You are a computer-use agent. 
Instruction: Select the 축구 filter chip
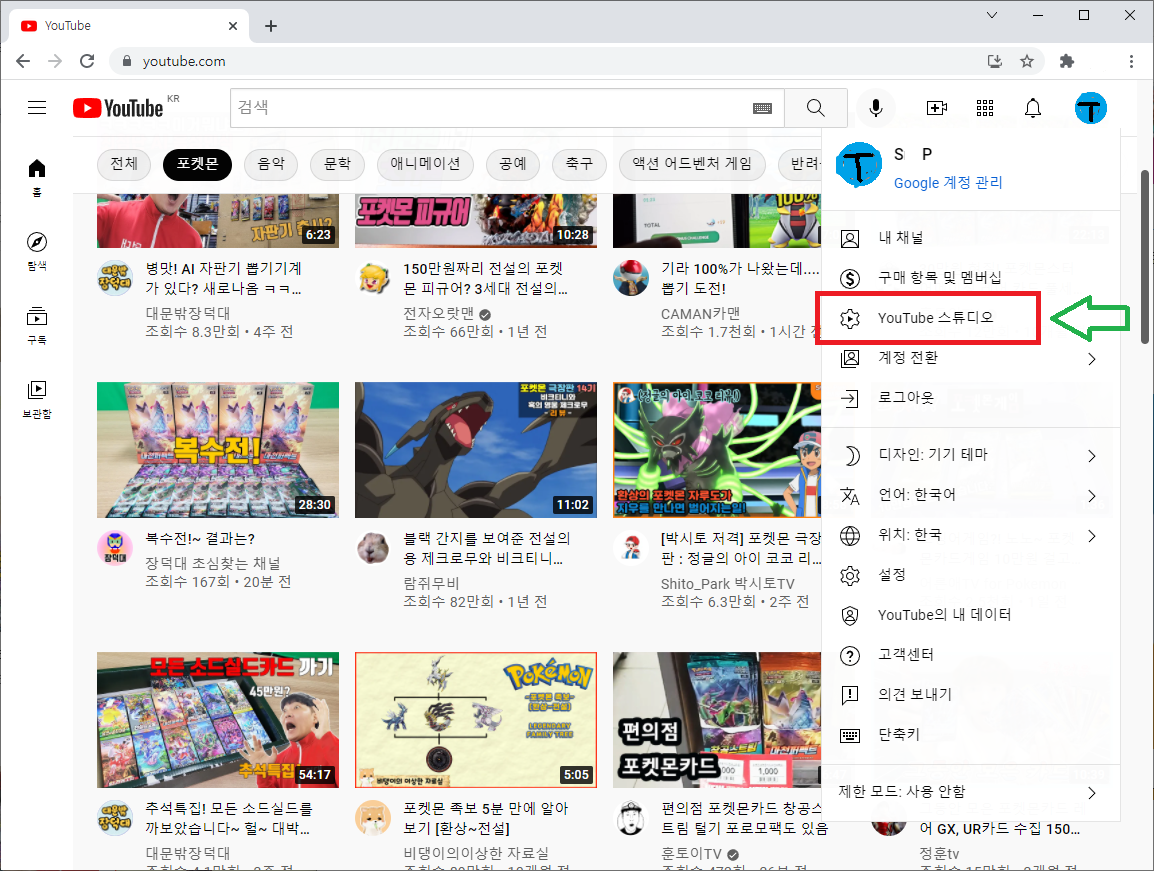coord(579,164)
